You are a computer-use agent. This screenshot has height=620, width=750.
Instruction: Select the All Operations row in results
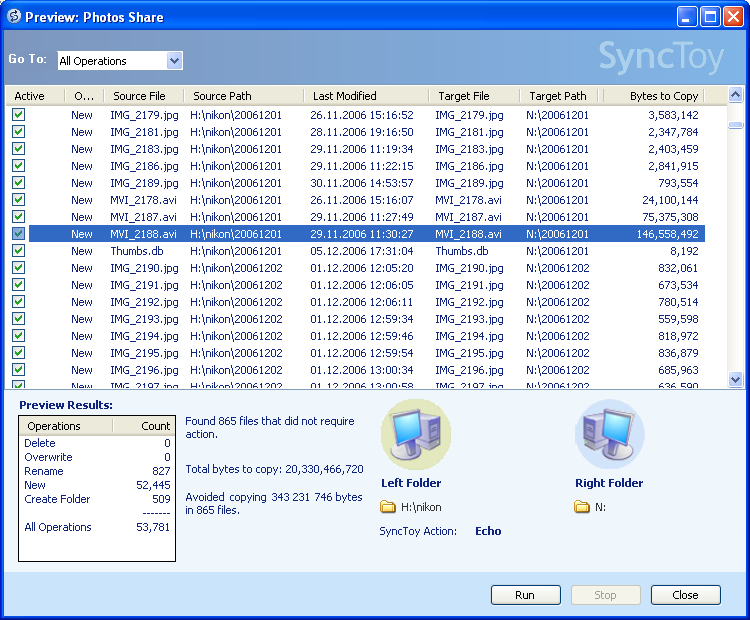(x=97, y=527)
